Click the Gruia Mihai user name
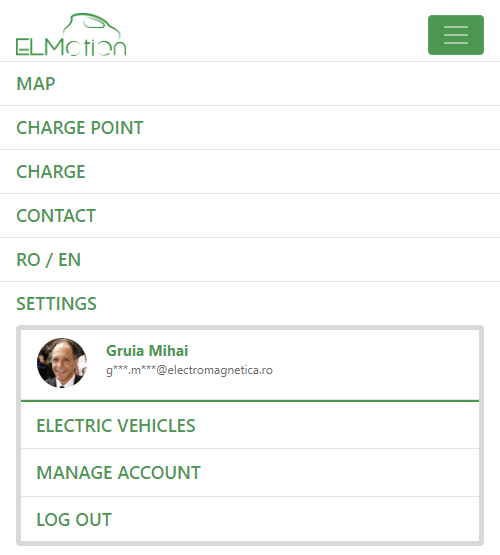Image resolution: width=500 pixels, height=555 pixels. point(147,351)
